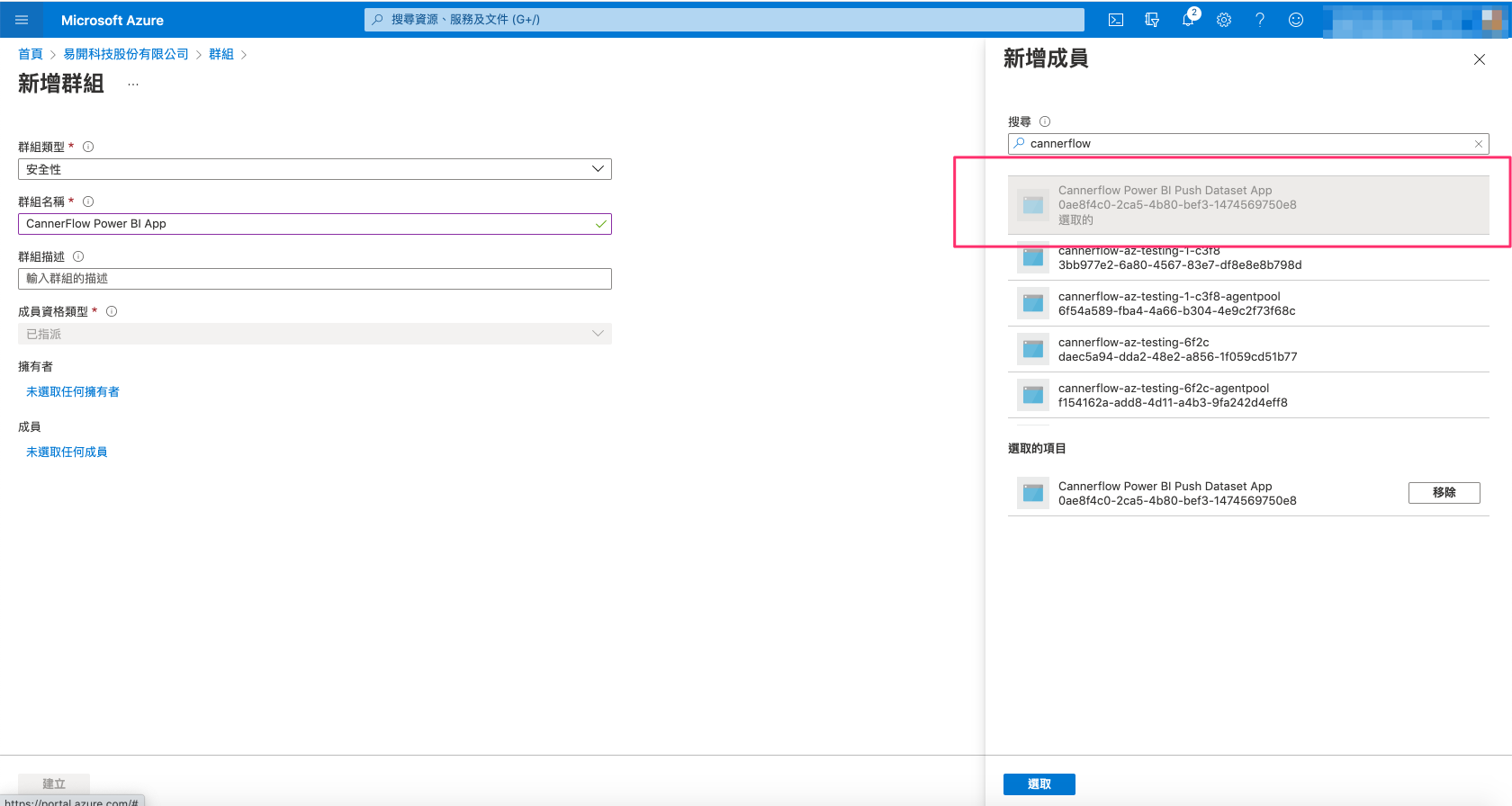Image resolution: width=1512 pixels, height=806 pixels.
Task: Select cannerflow-az-testing-6f2c-agentpool result
Action: pyautogui.click(x=1248, y=395)
